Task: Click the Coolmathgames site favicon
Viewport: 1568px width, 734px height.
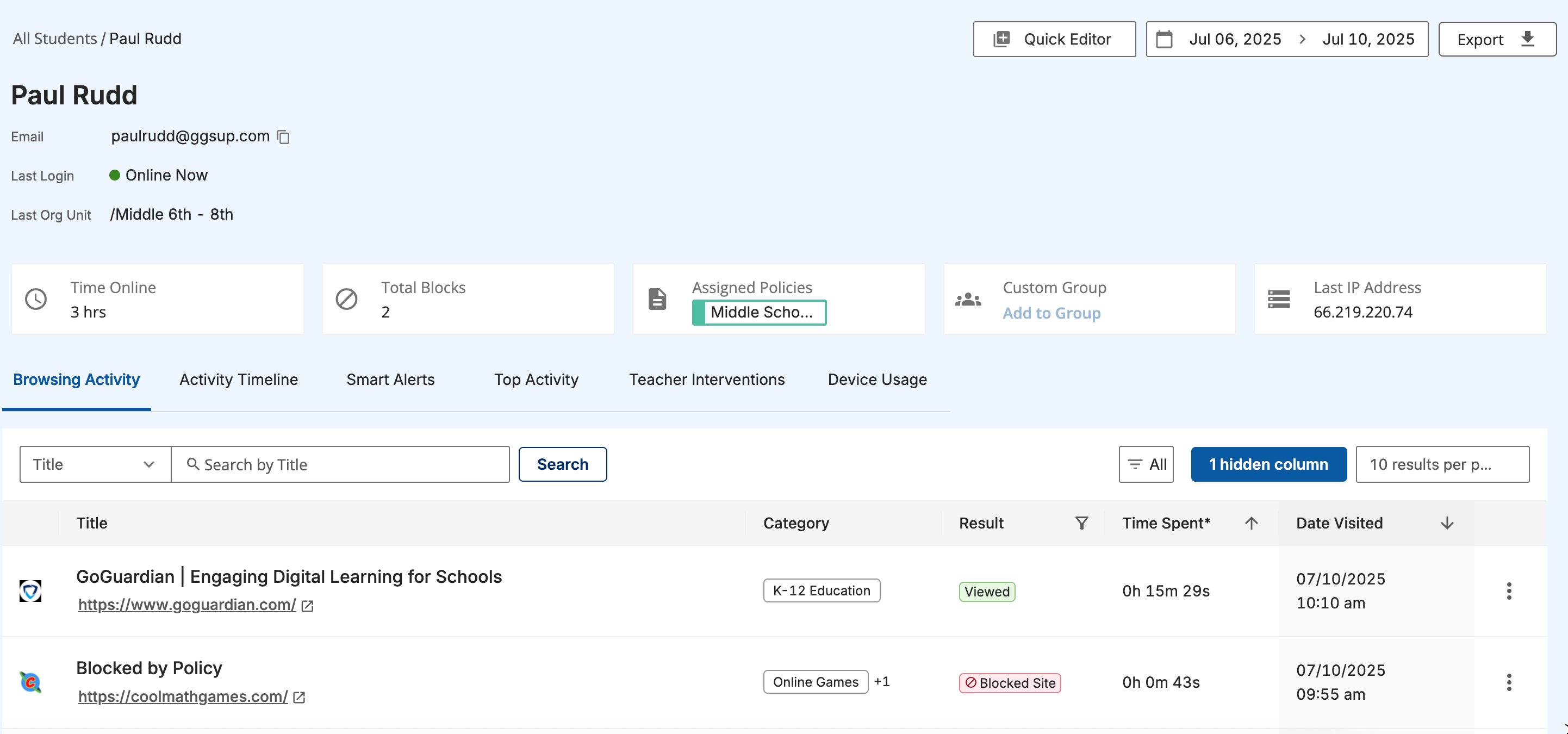Action: (x=30, y=682)
